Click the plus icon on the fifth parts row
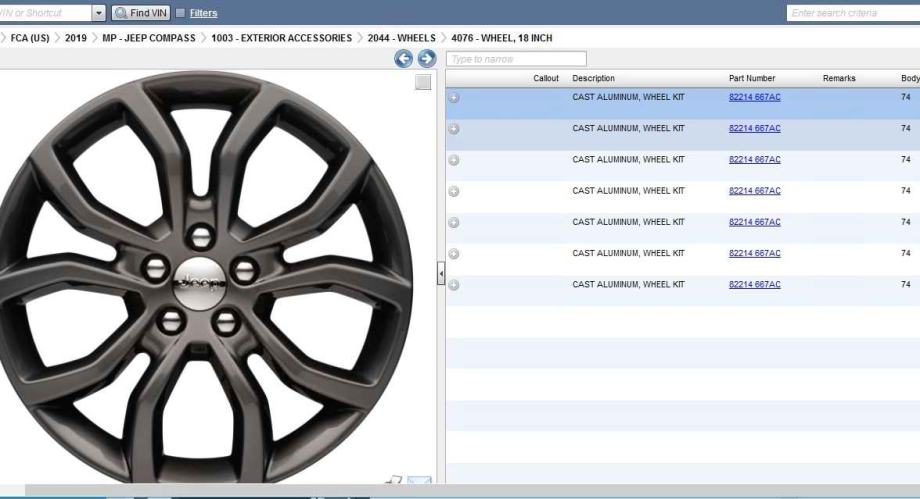Viewport: 920px width, 499px height. click(454, 223)
